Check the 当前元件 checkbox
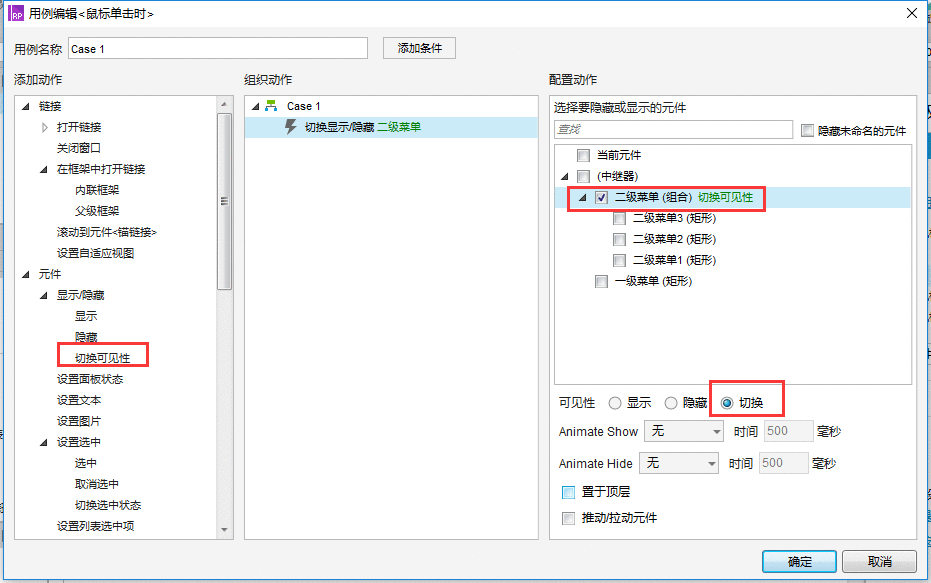The image size is (931, 583). [x=583, y=156]
